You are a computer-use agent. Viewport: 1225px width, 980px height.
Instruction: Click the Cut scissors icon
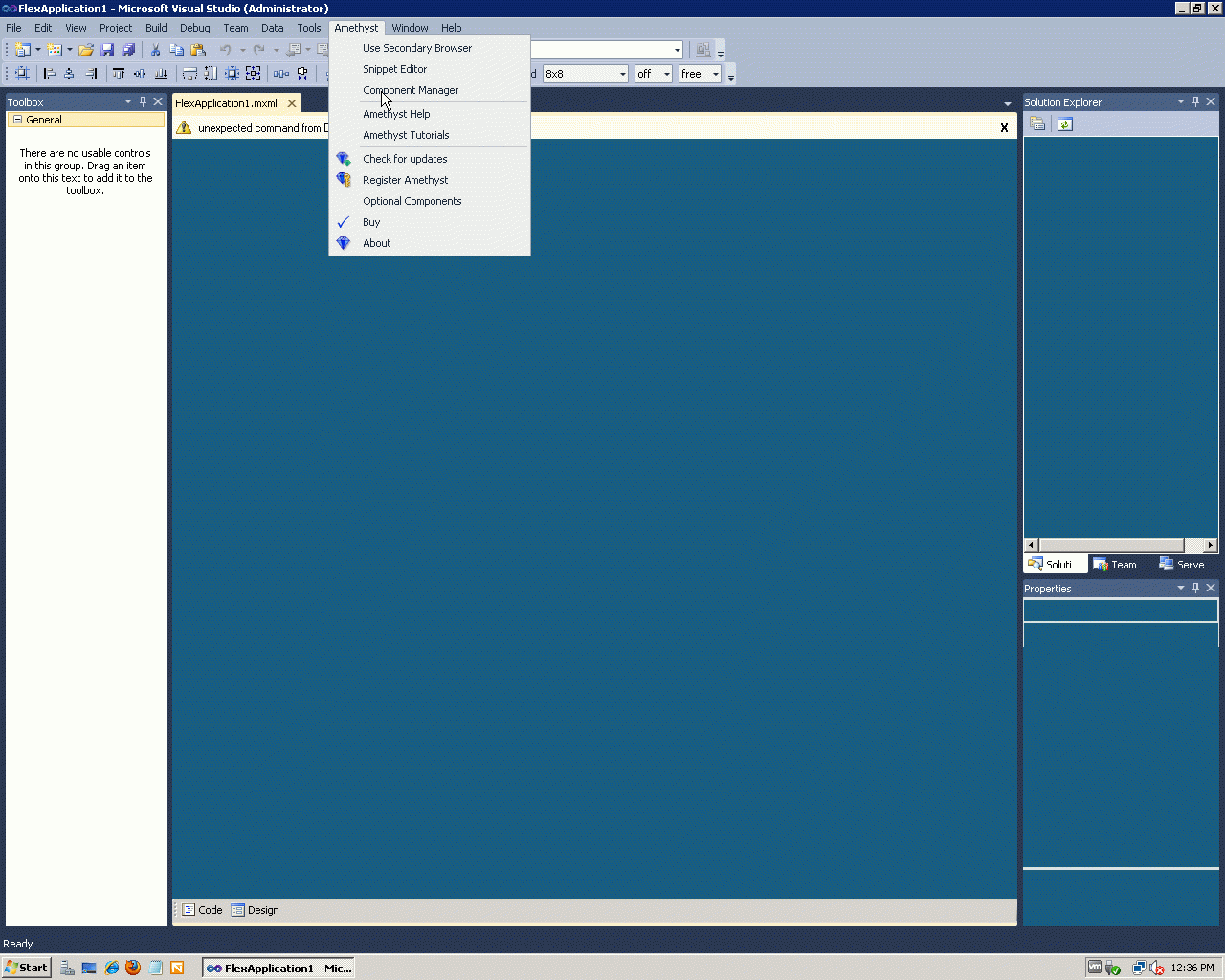(x=155, y=50)
